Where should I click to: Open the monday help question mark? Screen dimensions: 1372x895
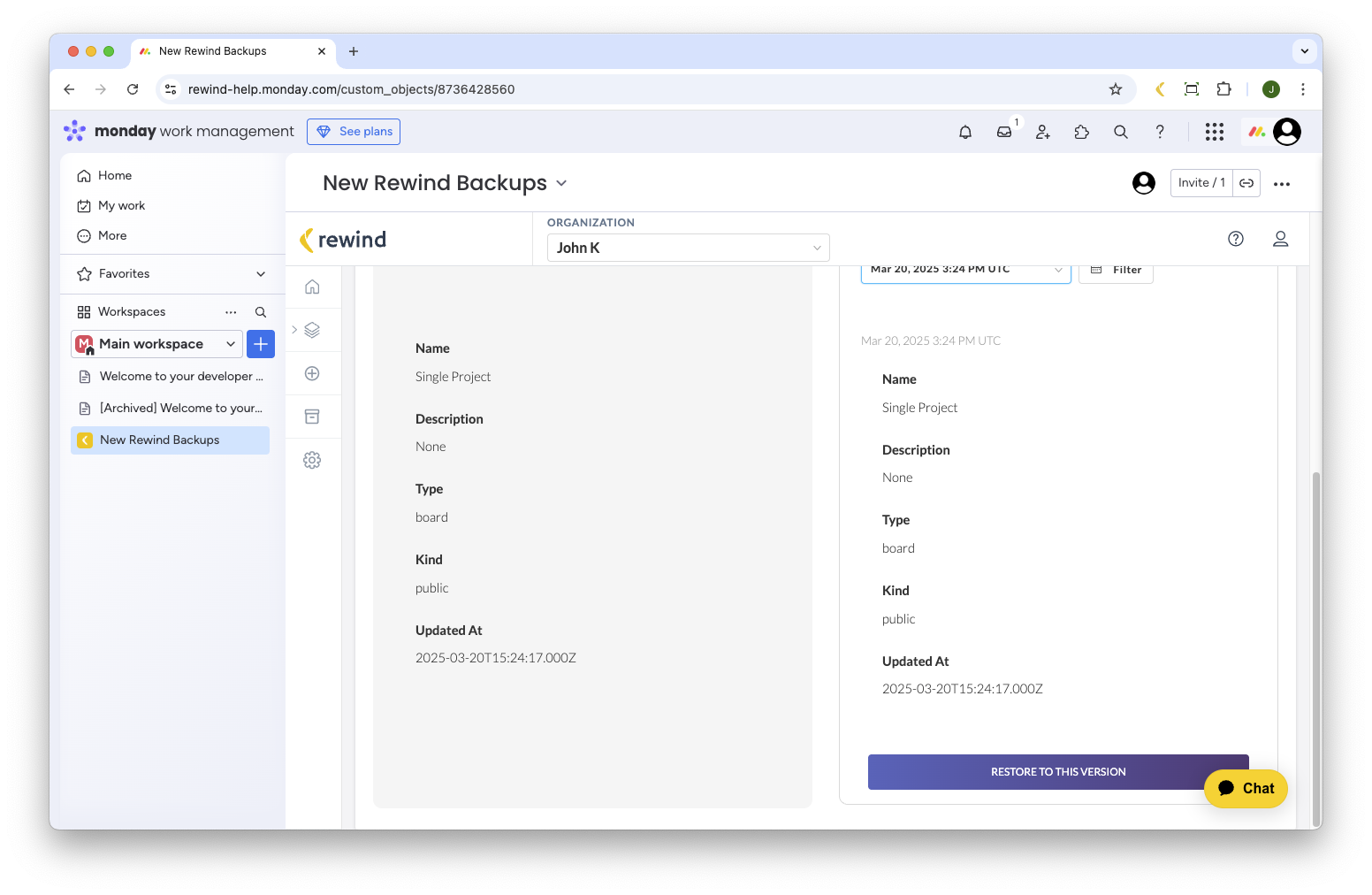point(1160,132)
